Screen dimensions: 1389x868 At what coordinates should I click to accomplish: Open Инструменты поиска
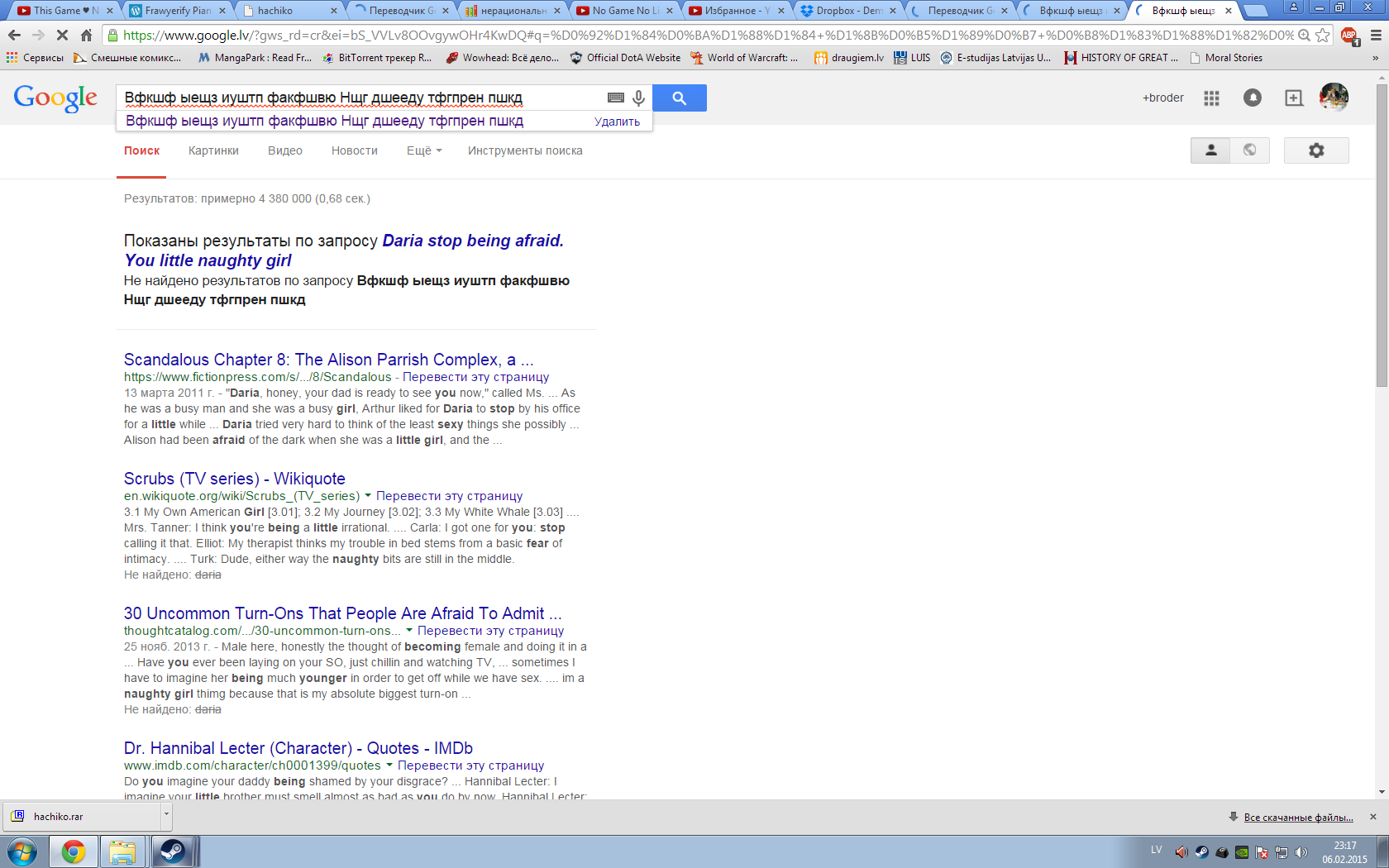tap(525, 150)
